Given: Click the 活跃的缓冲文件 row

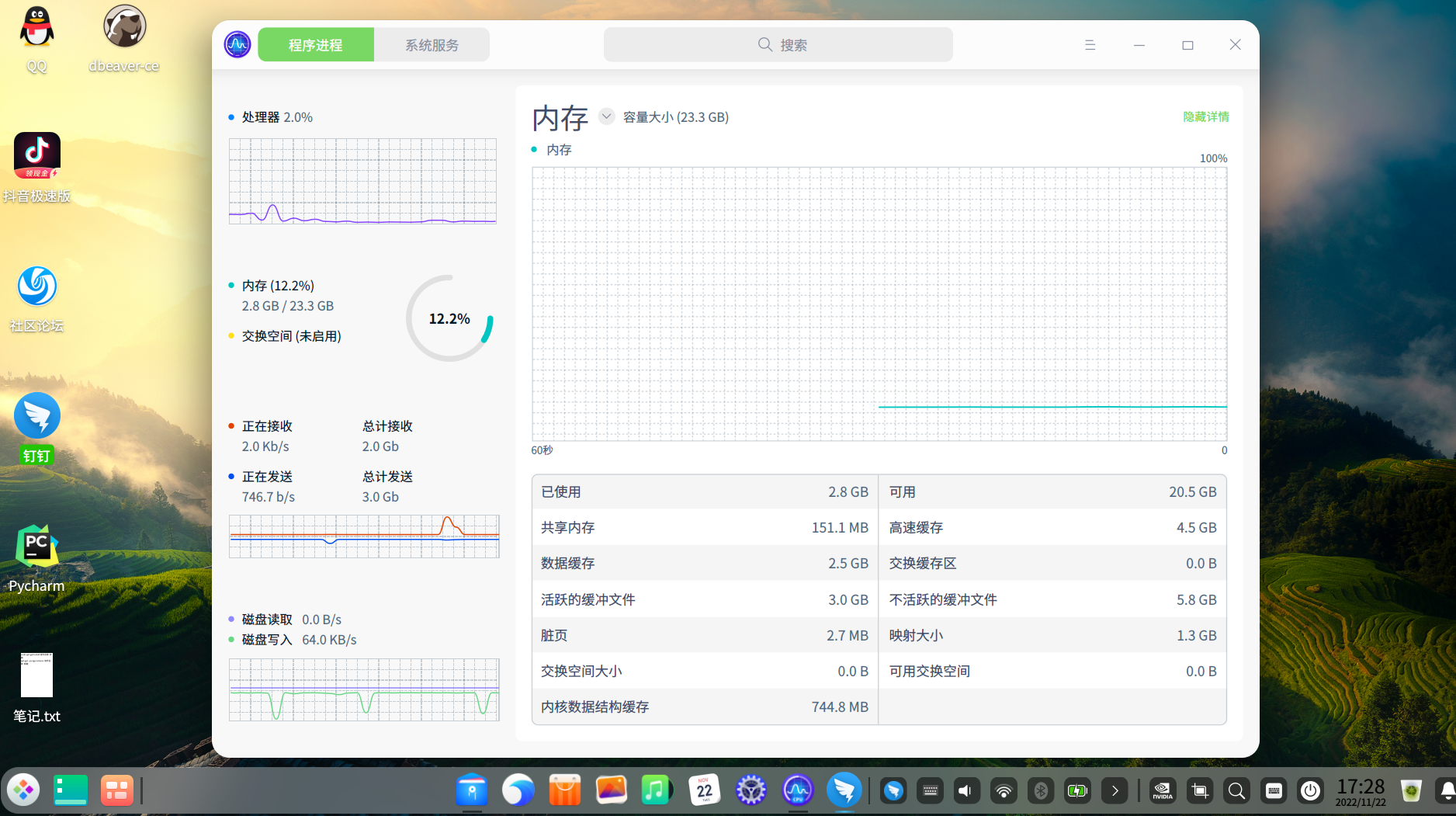Looking at the screenshot, I should (705, 599).
